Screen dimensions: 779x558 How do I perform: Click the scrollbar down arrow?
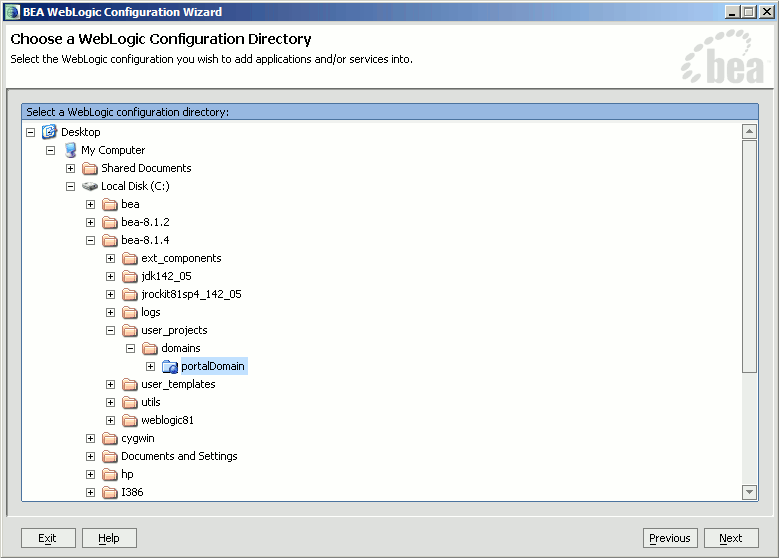pos(749,492)
